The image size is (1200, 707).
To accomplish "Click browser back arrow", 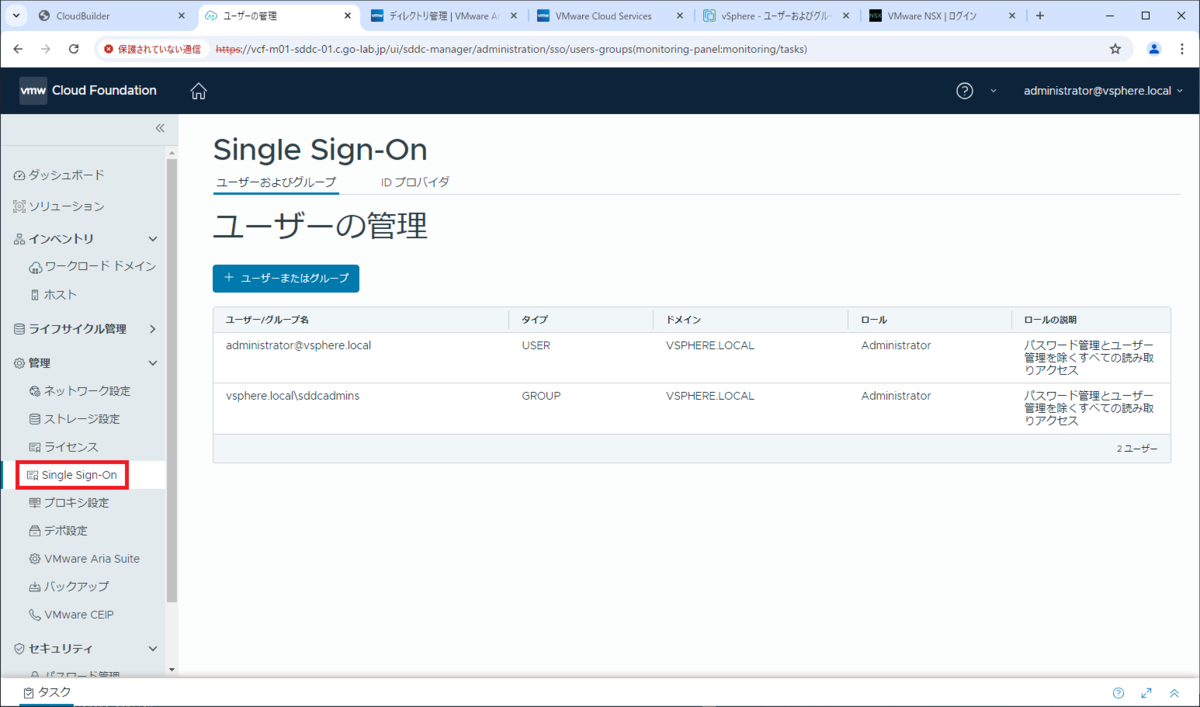I will pos(20,48).
